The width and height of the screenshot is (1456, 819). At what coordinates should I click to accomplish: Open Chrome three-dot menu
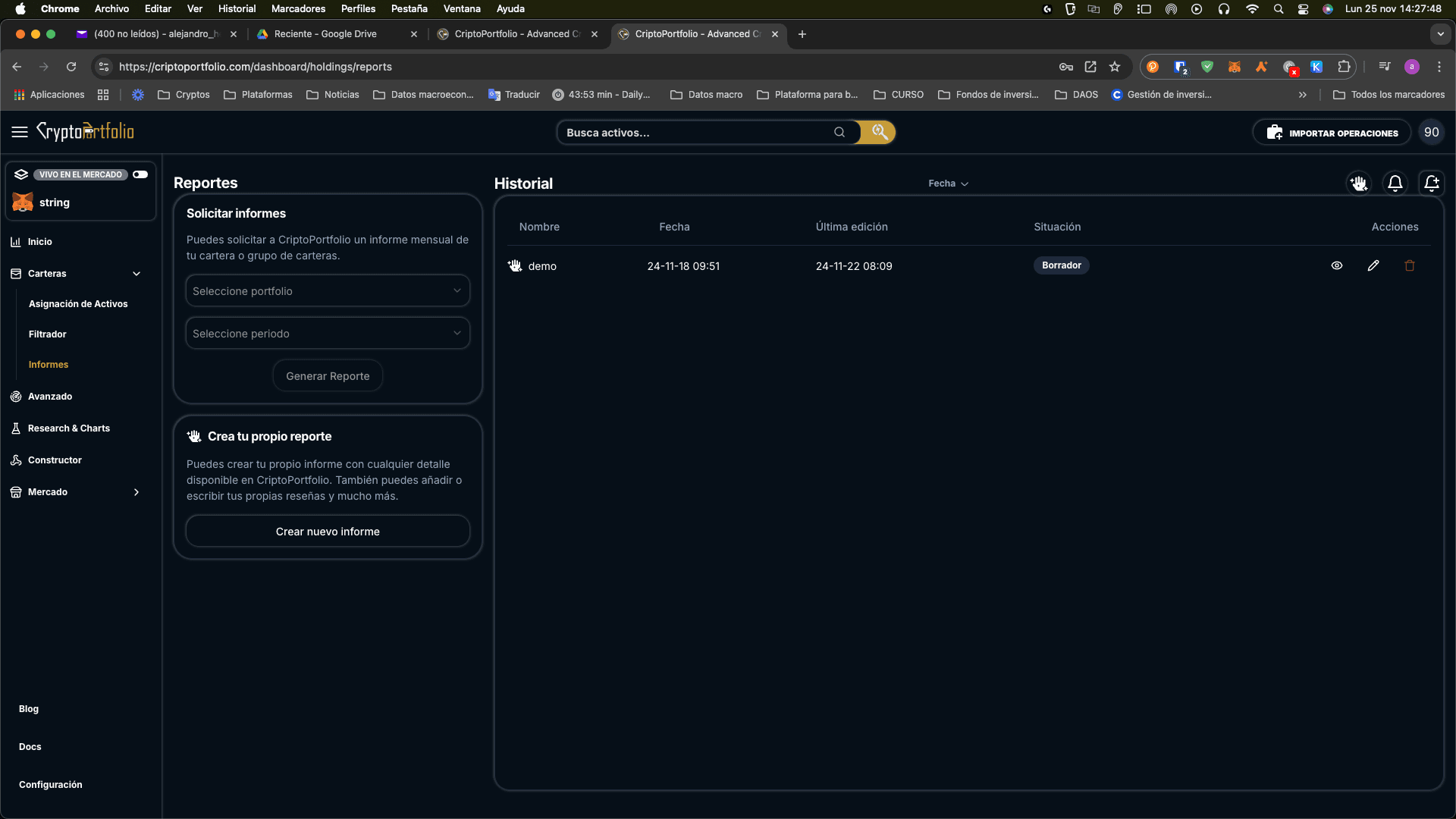(1439, 67)
